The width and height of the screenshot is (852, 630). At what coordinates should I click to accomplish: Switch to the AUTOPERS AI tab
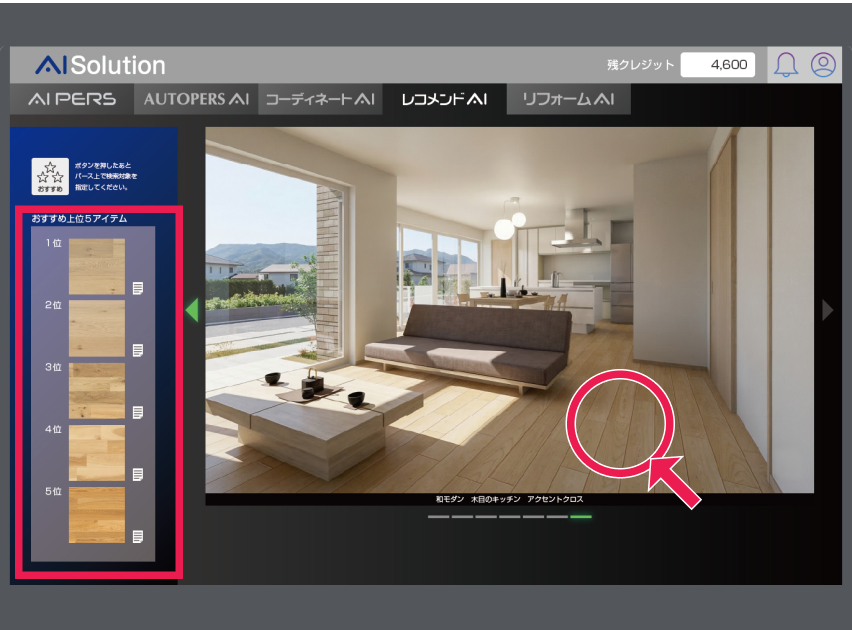(196, 99)
